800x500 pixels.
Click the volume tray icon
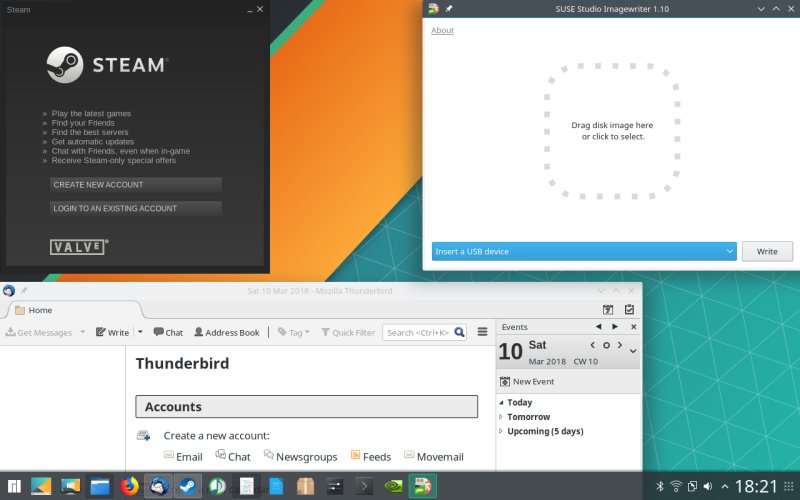point(708,487)
